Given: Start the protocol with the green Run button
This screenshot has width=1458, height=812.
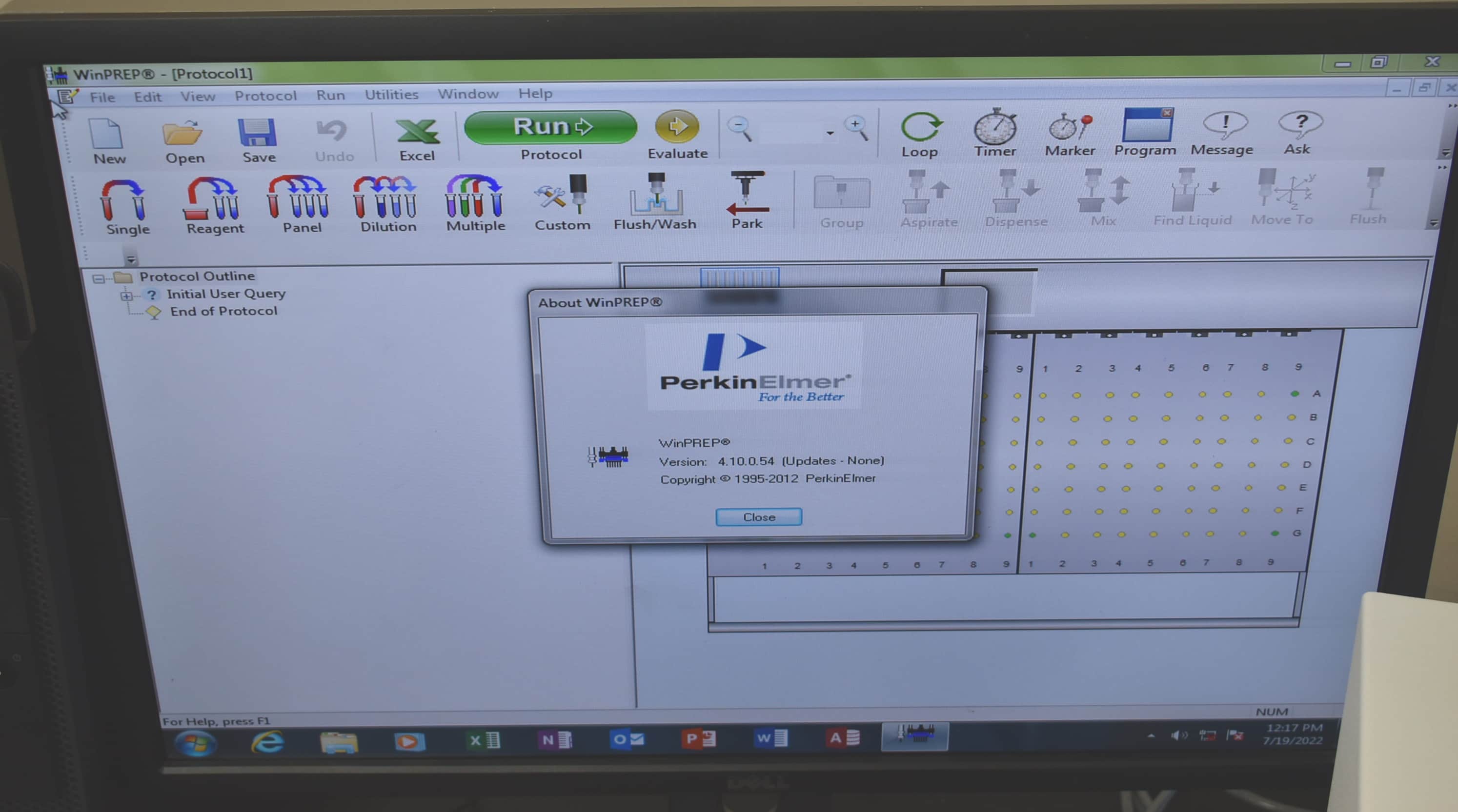Looking at the screenshot, I should 550,127.
